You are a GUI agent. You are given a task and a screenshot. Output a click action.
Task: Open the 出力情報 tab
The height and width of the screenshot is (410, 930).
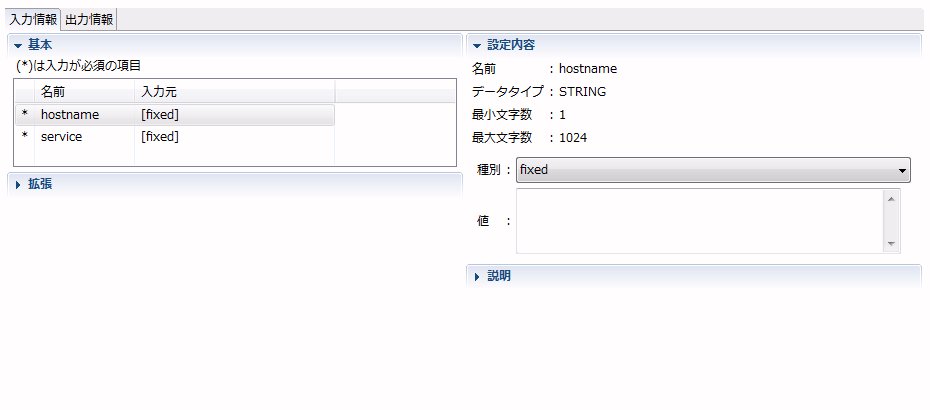point(89,18)
